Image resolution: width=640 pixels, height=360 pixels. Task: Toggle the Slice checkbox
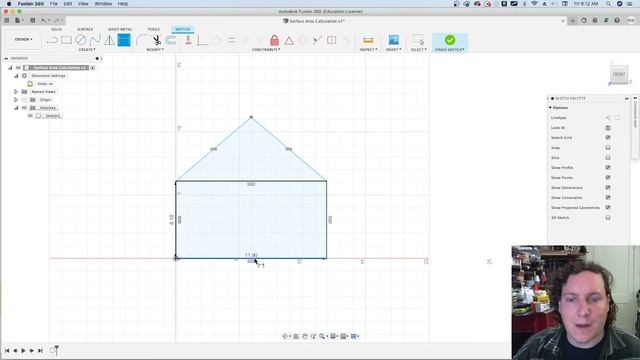pyautogui.click(x=608, y=158)
